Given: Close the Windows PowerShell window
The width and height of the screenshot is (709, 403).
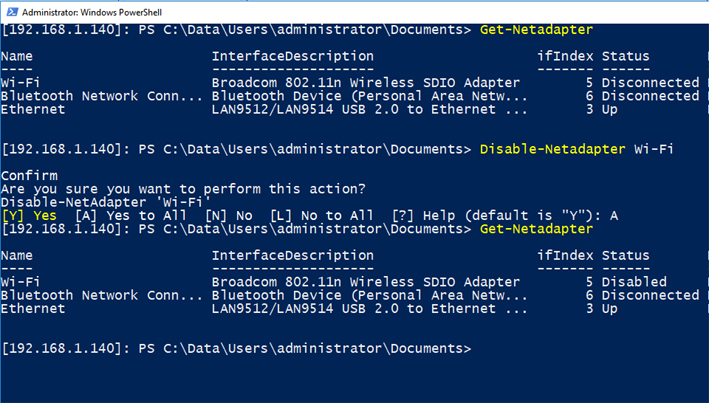Looking at the screenshot, I should pos(689,11).
